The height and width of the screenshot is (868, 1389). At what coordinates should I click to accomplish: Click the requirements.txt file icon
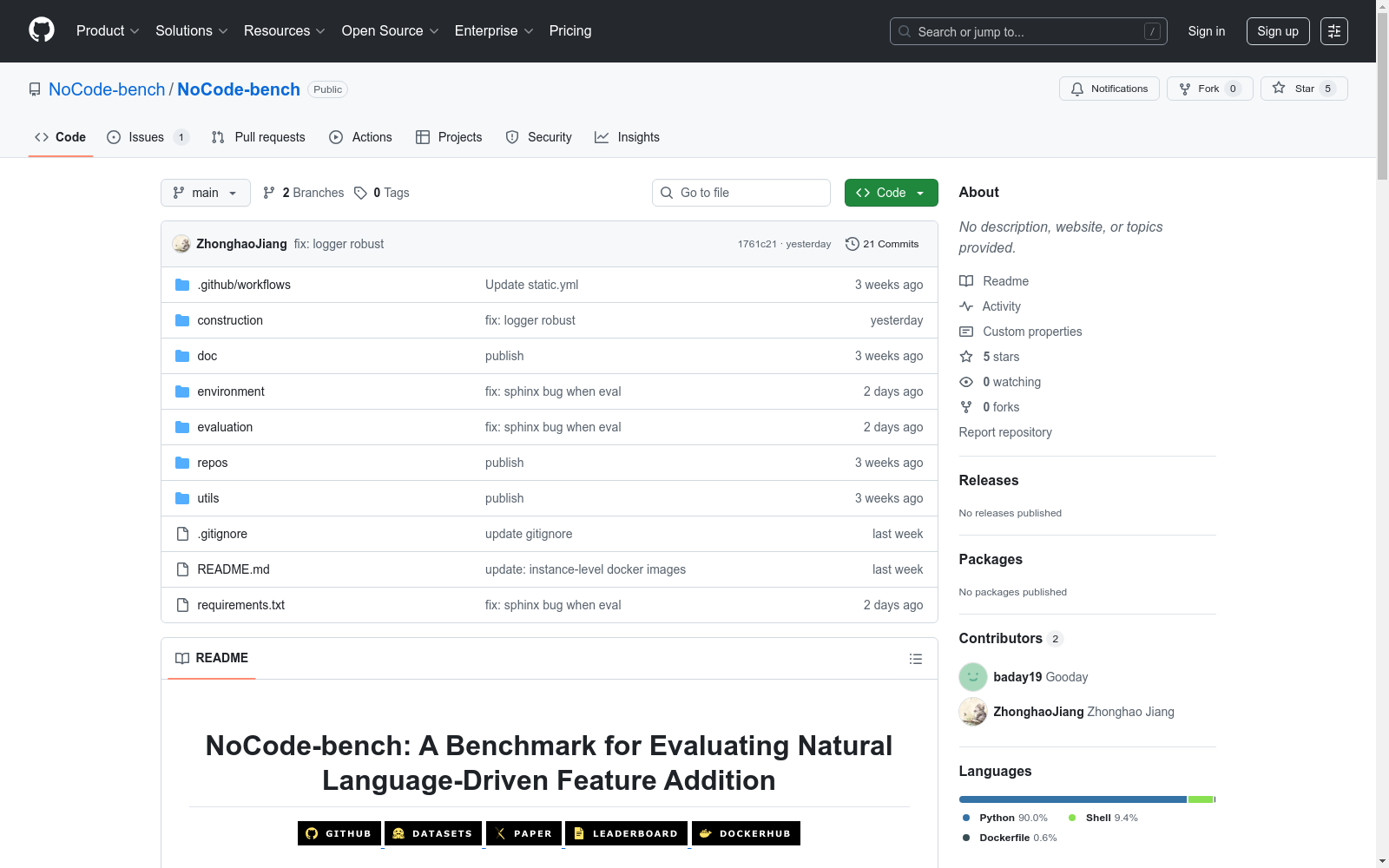coord(182,605)
